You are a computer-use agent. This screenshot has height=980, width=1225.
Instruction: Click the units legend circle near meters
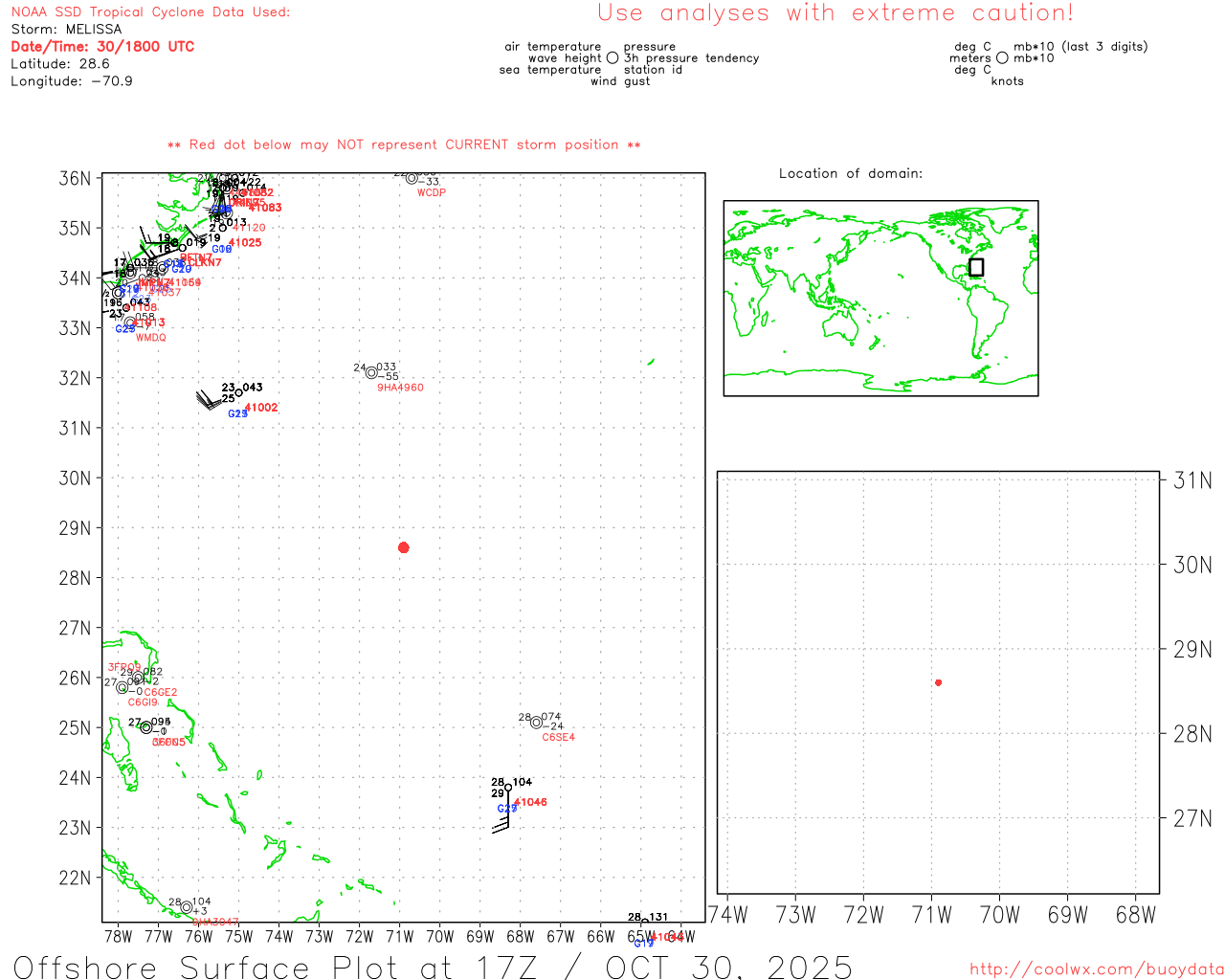1002,58
